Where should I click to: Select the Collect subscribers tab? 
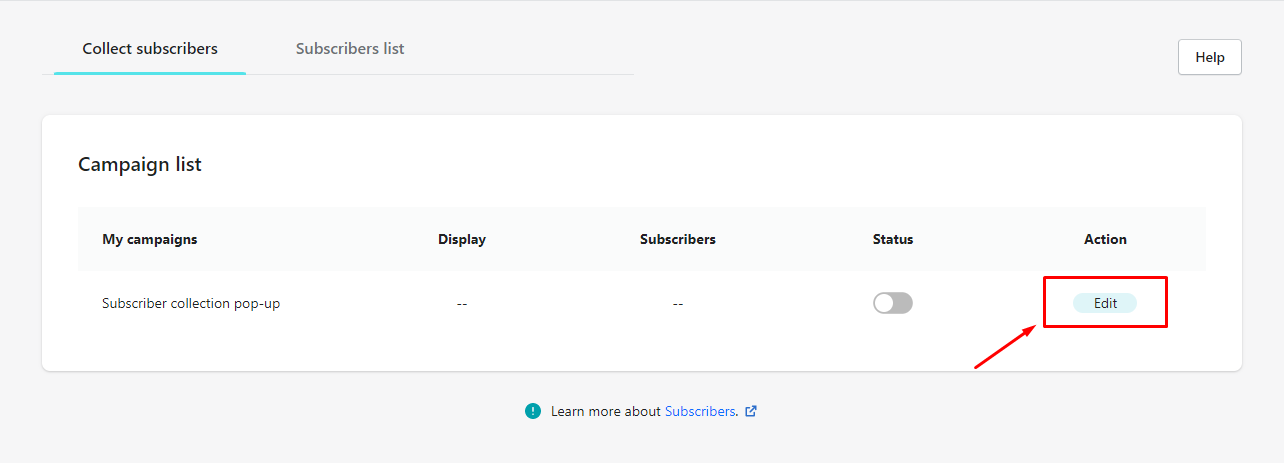[150, 48]
